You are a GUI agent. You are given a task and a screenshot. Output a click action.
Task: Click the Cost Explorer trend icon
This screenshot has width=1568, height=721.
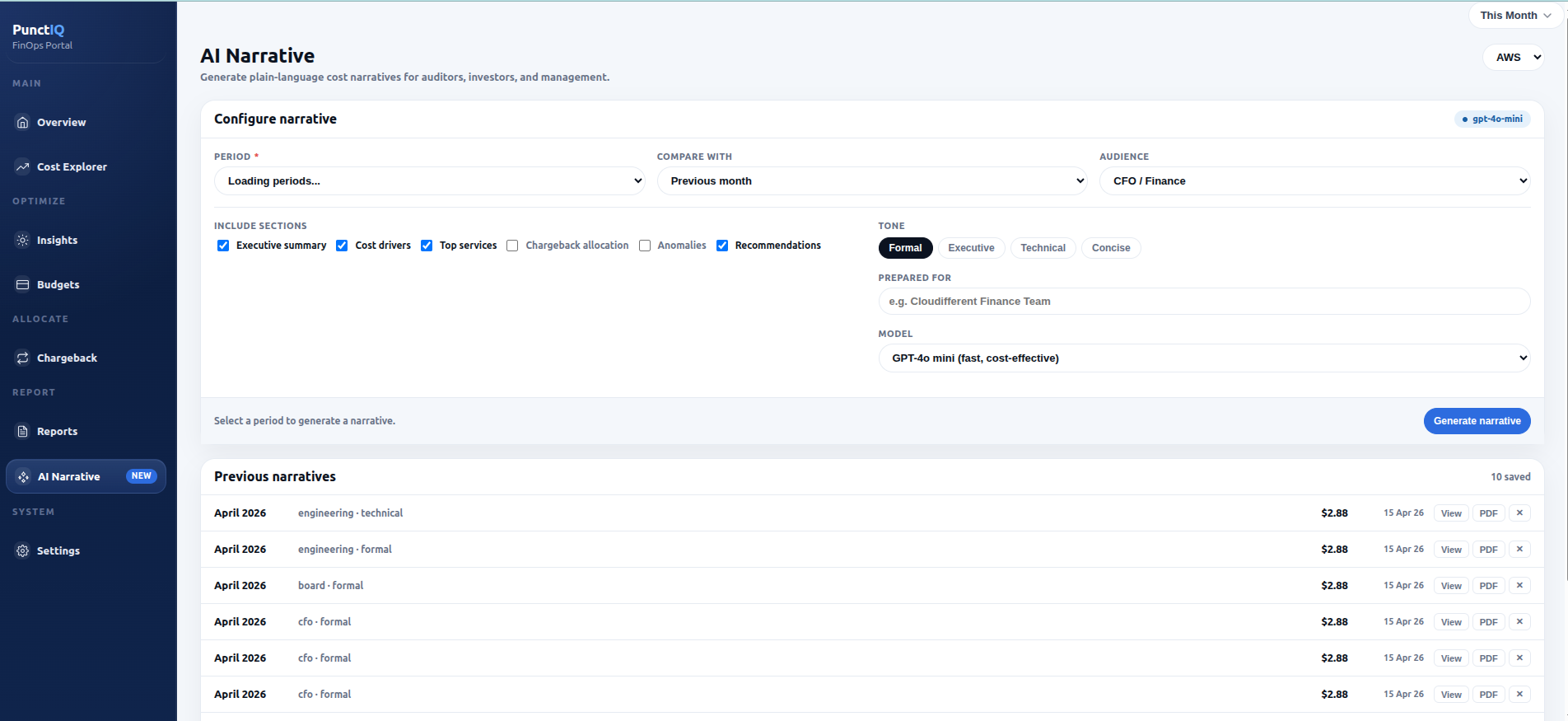point(22,166)
